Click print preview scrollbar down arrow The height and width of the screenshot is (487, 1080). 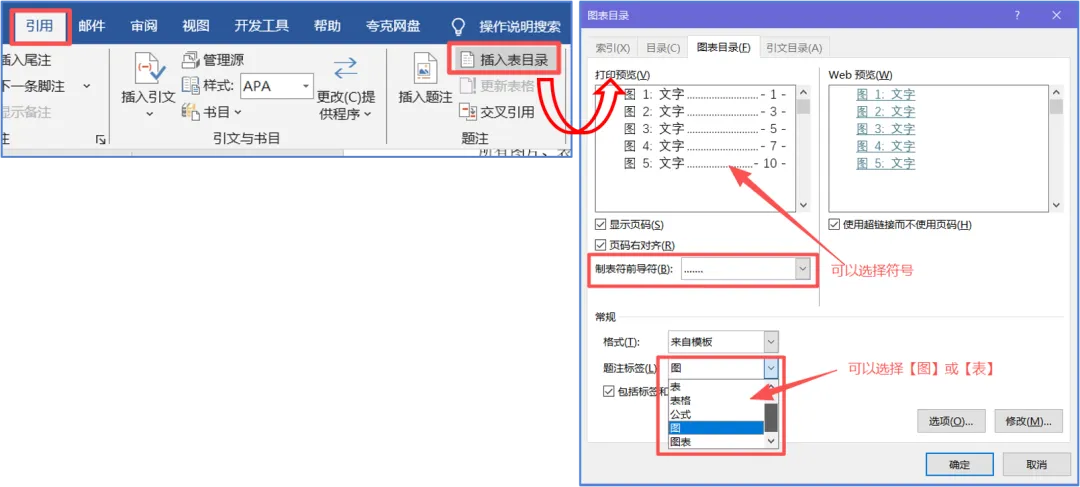(803, 205)
